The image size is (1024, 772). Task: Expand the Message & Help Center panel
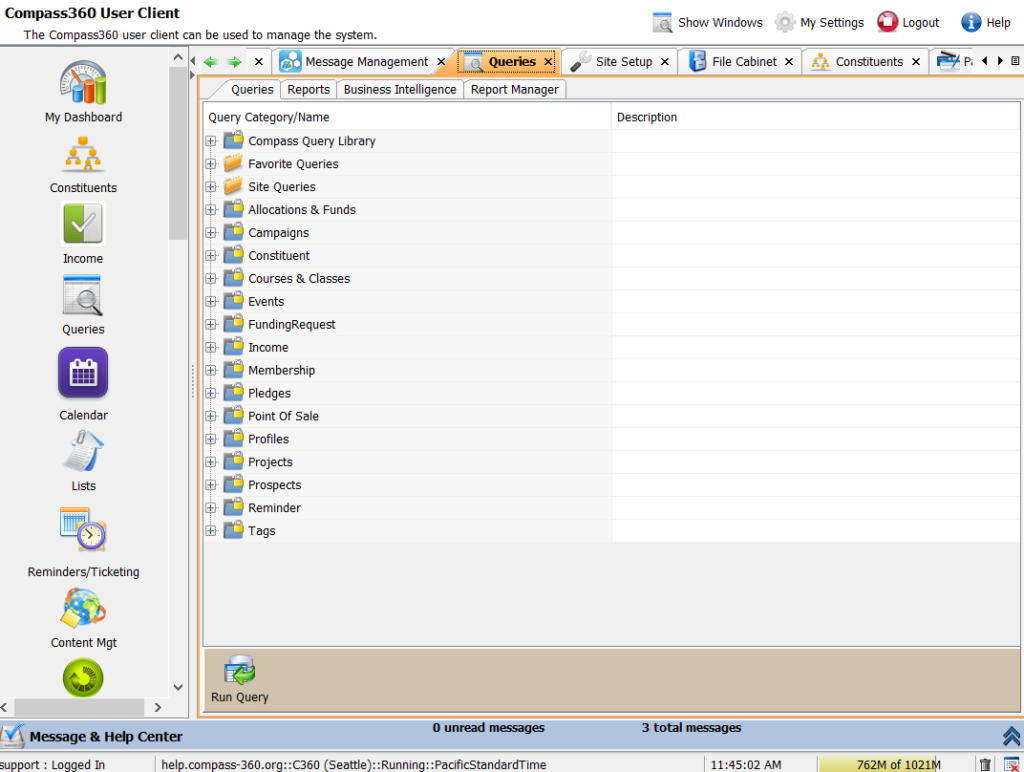[x=1012, y=736]
